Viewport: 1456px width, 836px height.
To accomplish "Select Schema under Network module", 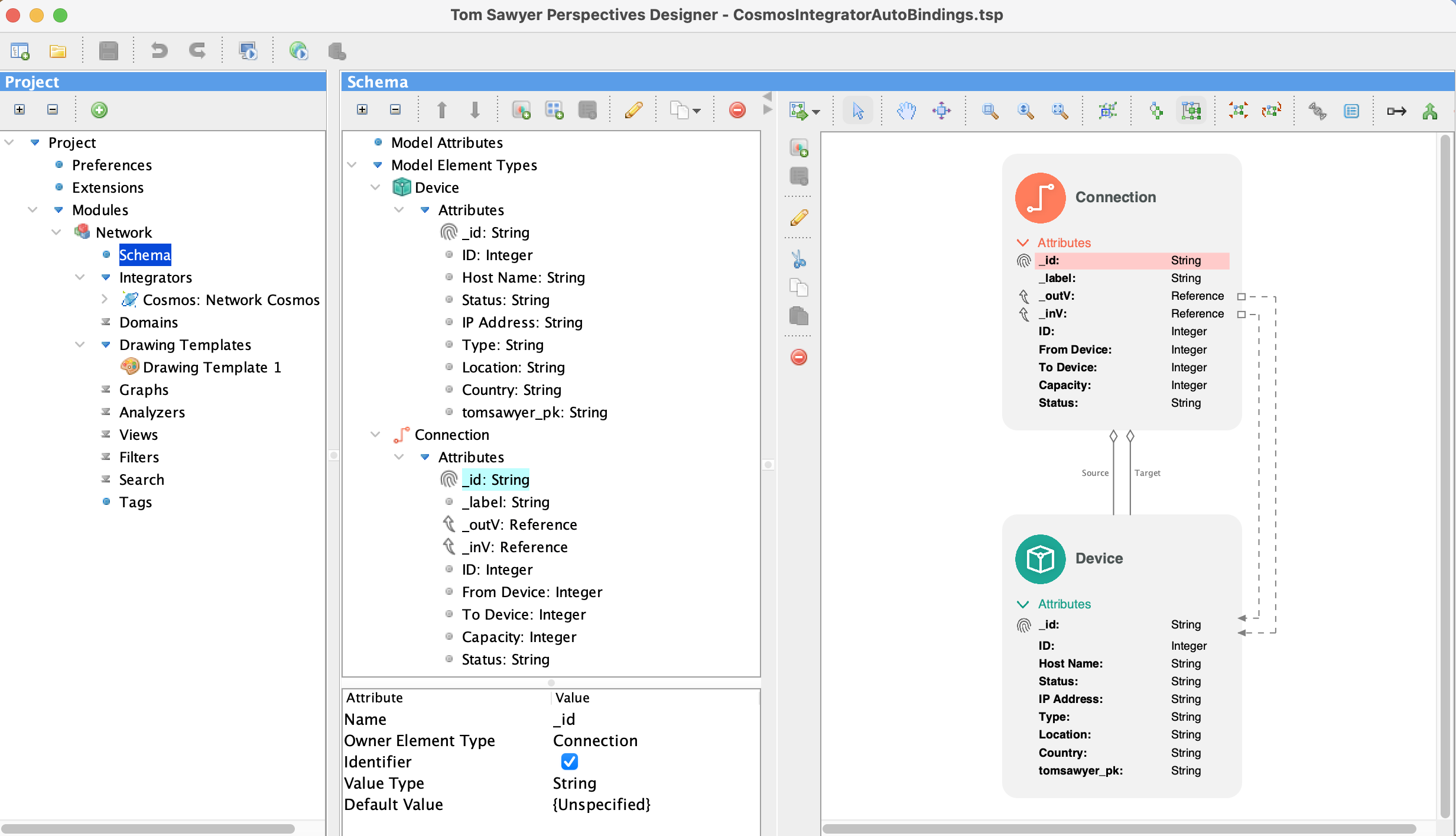I will 145,254.
